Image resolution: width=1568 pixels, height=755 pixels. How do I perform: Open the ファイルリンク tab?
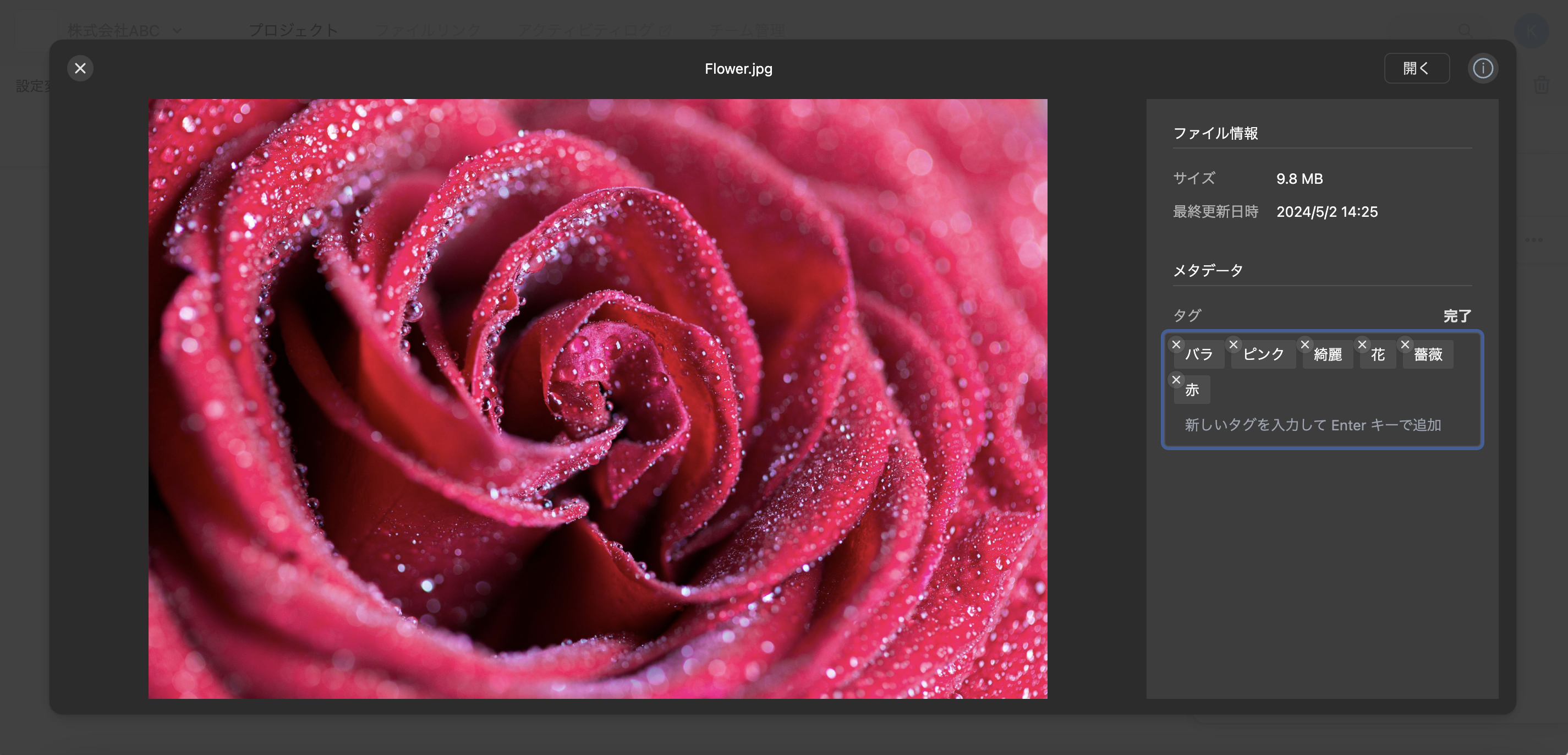(x=428, y=30)
